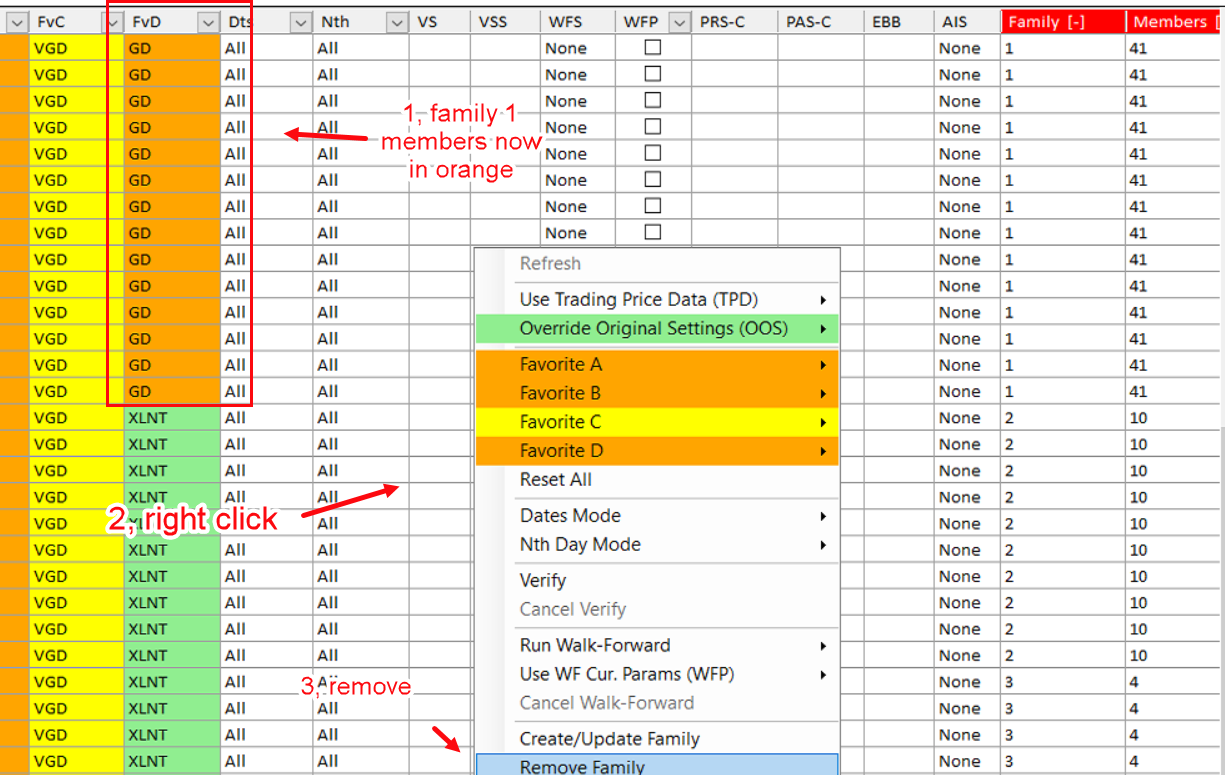Viewport: 1225px width, 775px height.
Task: Toggle the WFP checkbox in the third row
Action: pyautogui.click(x=652, y=100)
